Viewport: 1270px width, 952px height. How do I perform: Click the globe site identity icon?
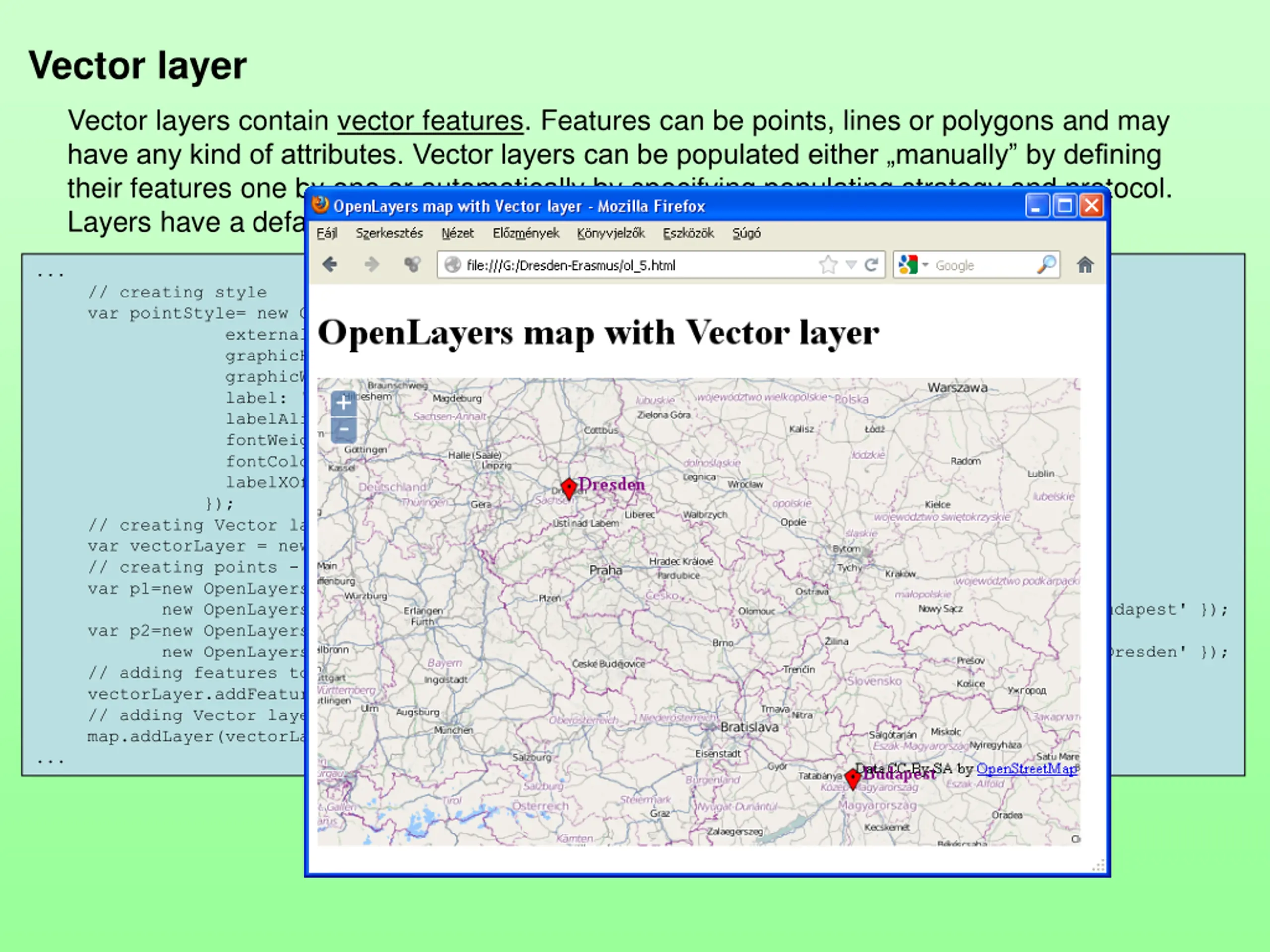point(453,265)
